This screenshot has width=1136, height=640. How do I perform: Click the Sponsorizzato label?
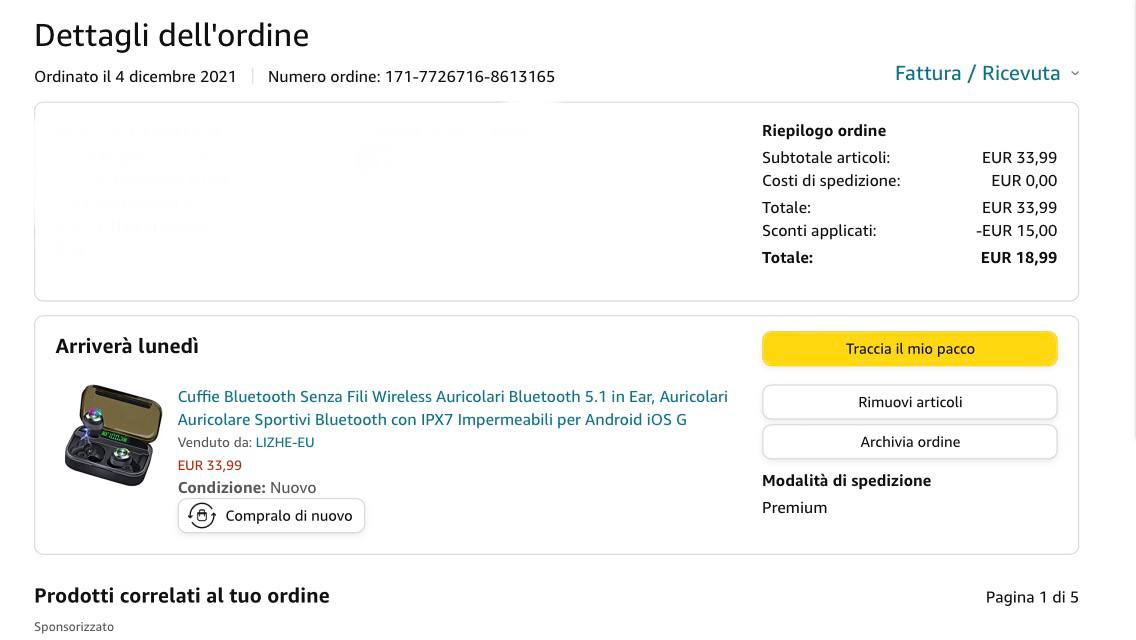[74, 627]
